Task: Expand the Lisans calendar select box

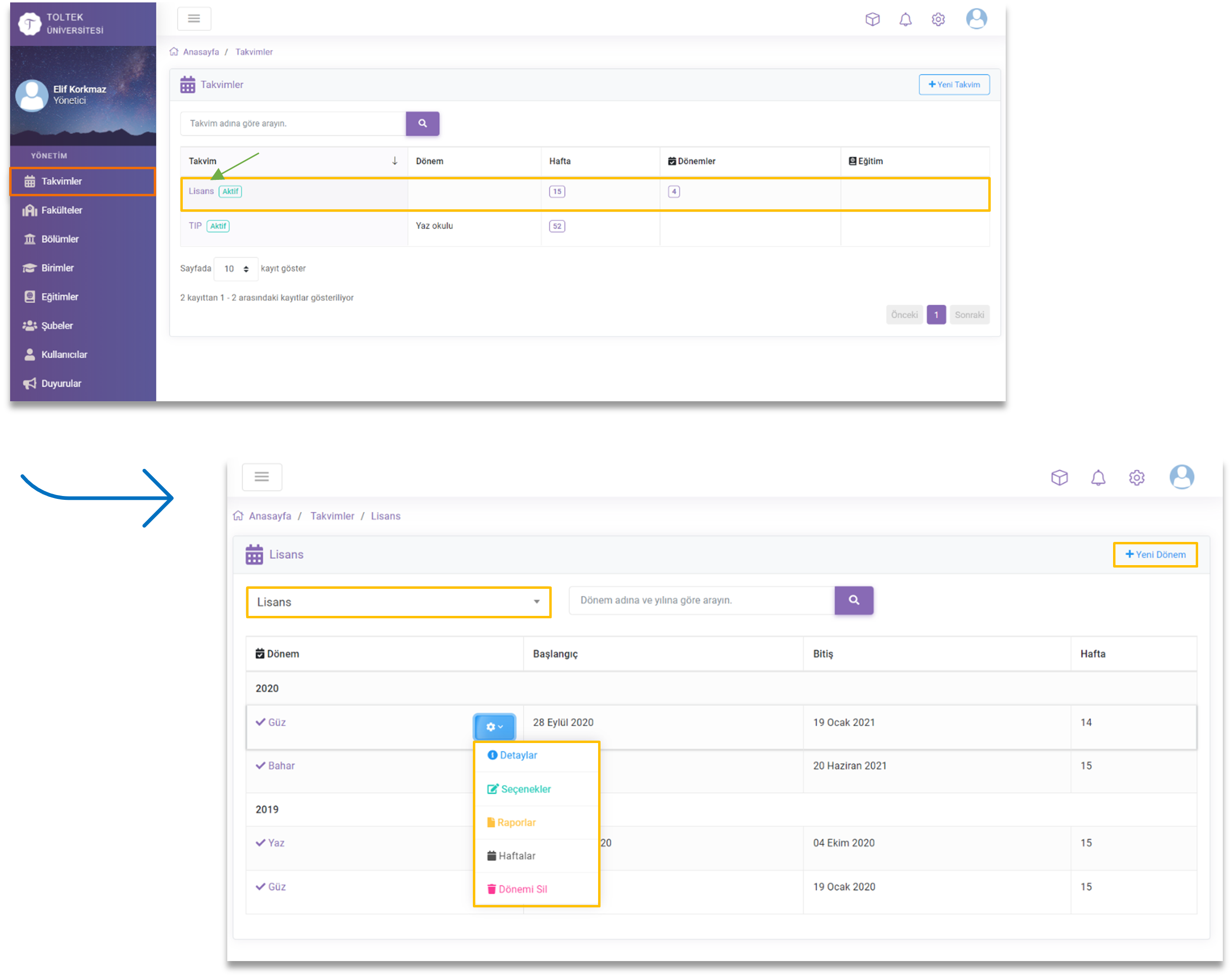Action: pos(398,602)
